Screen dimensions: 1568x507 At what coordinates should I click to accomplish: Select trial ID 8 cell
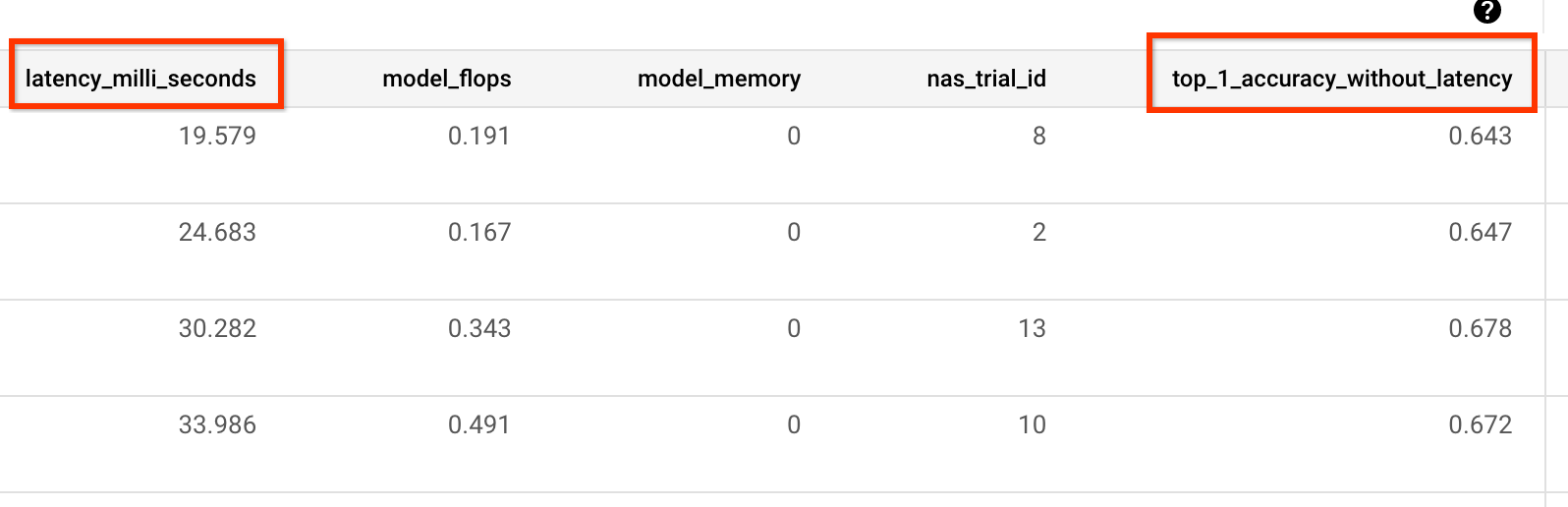(x=1038, y=136)
